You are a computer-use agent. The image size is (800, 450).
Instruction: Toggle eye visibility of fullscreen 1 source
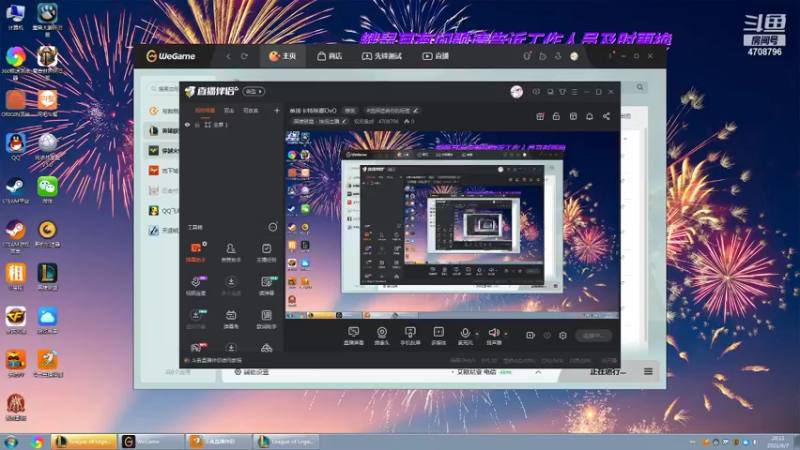(x=187, y=124)
